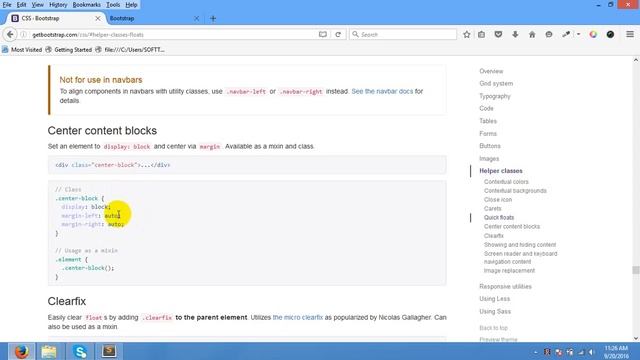Jump to Using Sass in the sidebar

pyautogui.click(x=495, y=311)
